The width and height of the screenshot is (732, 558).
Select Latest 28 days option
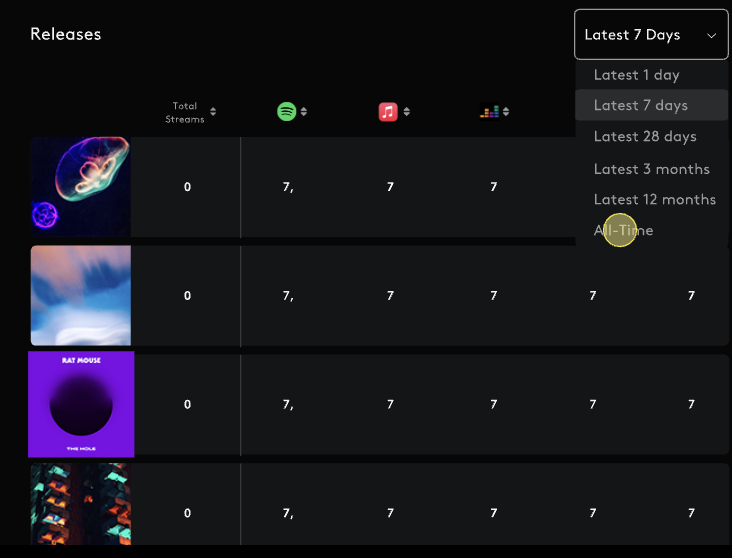[x=645, y=136]
